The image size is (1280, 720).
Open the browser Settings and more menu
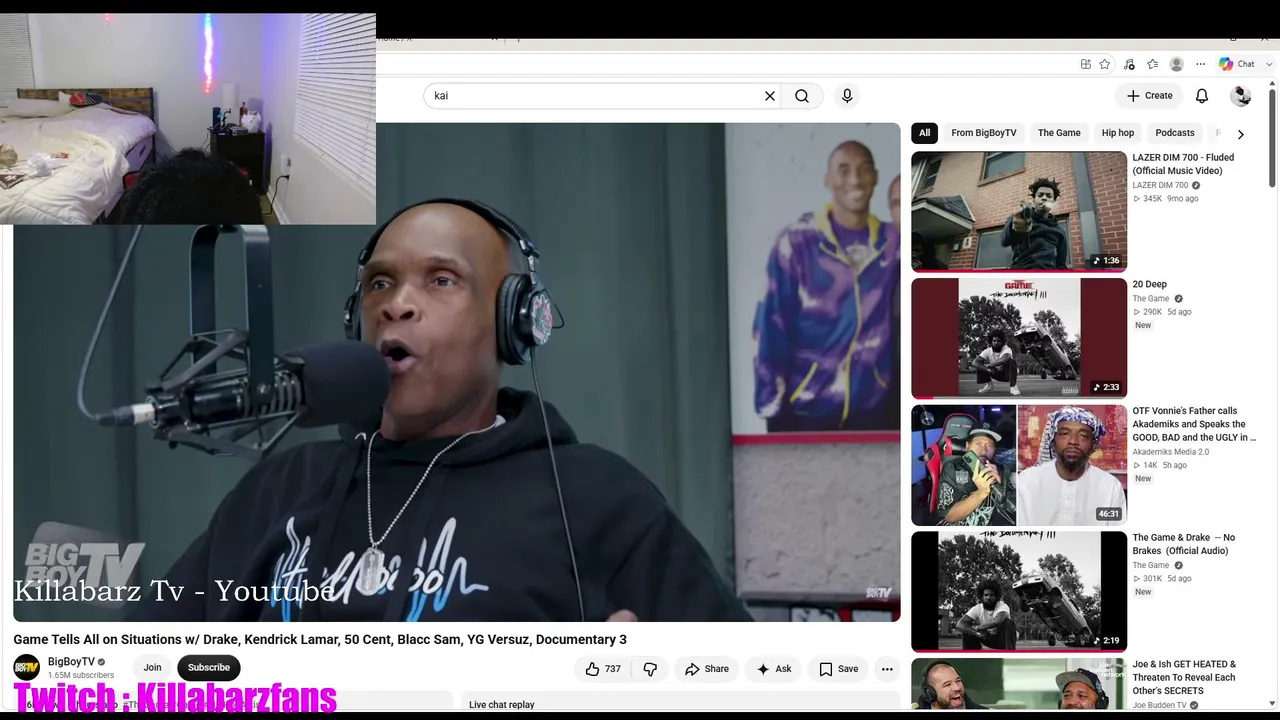(x=1200, y=64)
